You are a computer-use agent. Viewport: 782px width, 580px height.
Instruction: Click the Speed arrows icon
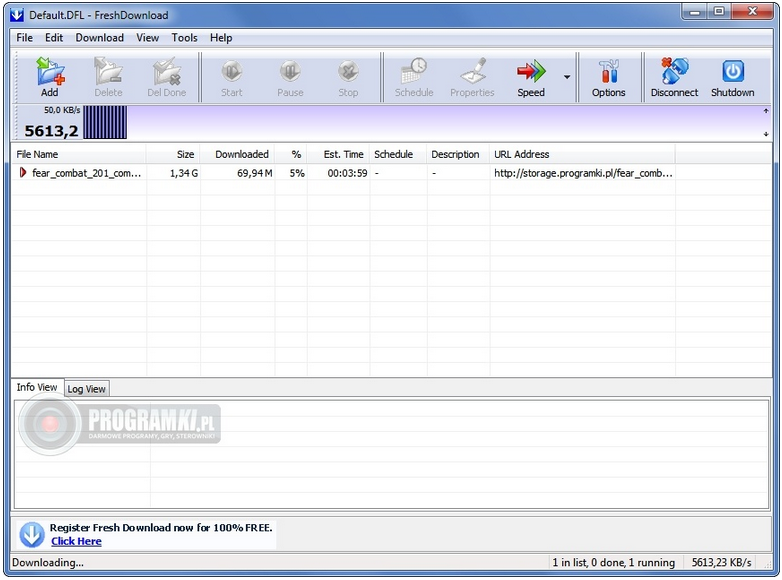click(531, 71)
